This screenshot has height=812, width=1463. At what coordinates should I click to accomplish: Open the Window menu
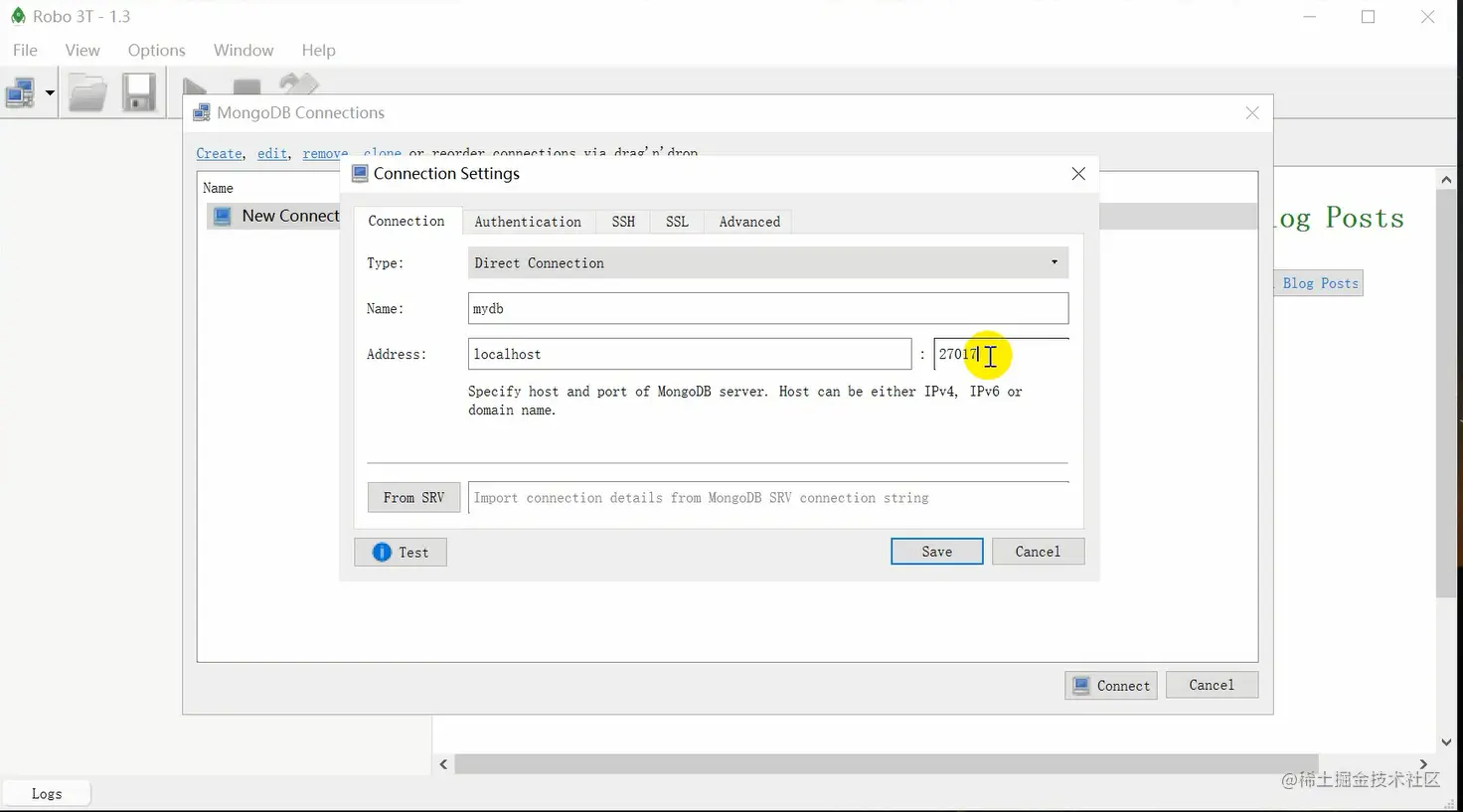click(x=244, y=50)
